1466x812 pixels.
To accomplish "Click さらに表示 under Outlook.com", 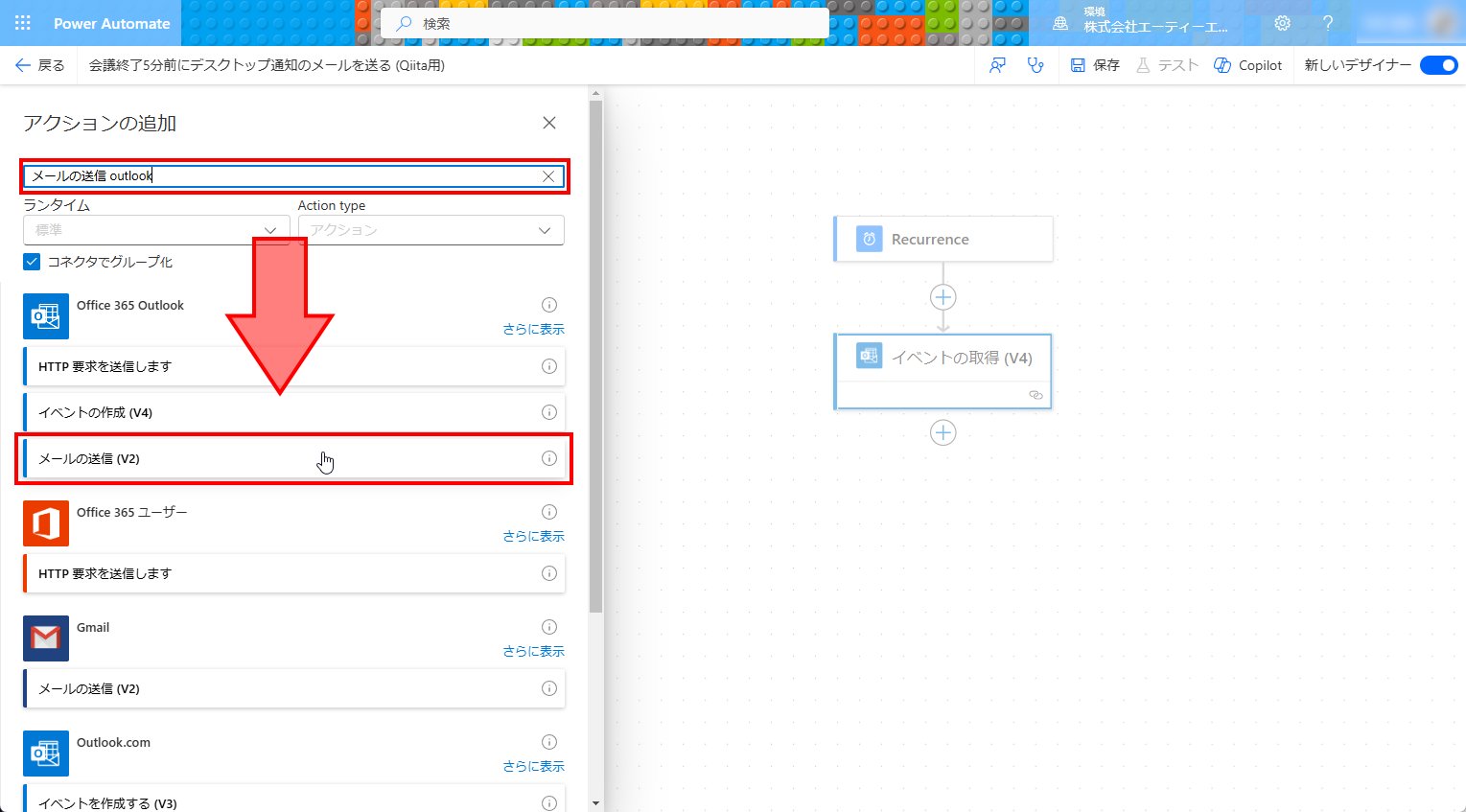I will pos(533,766).
